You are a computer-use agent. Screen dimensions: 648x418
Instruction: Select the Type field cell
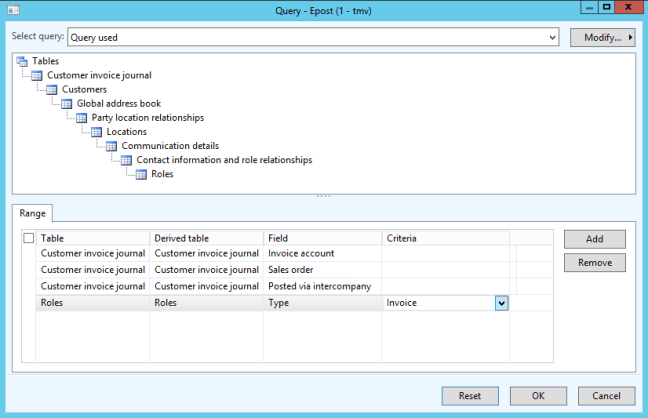[x=322, y=303]
